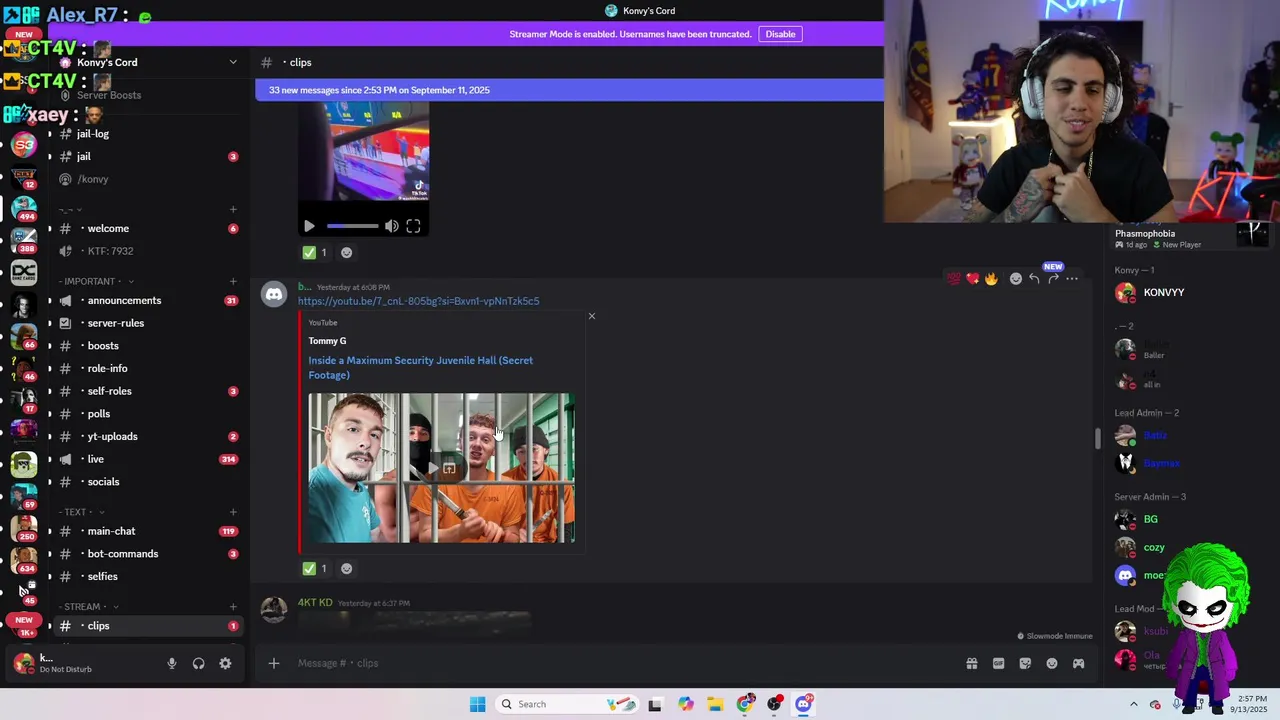Image resolution: width=1280 pixels, height=720 pixels.
Task: Collapse the STREAM category
Action: 88,607
